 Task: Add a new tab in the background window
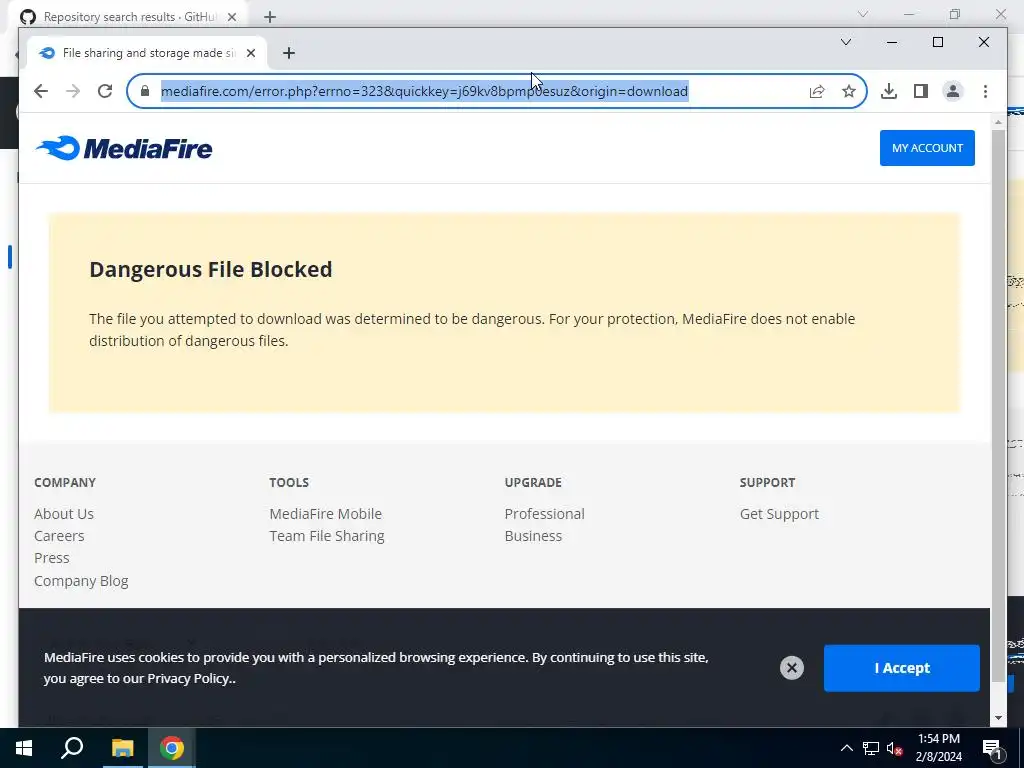tap(270, 17)
